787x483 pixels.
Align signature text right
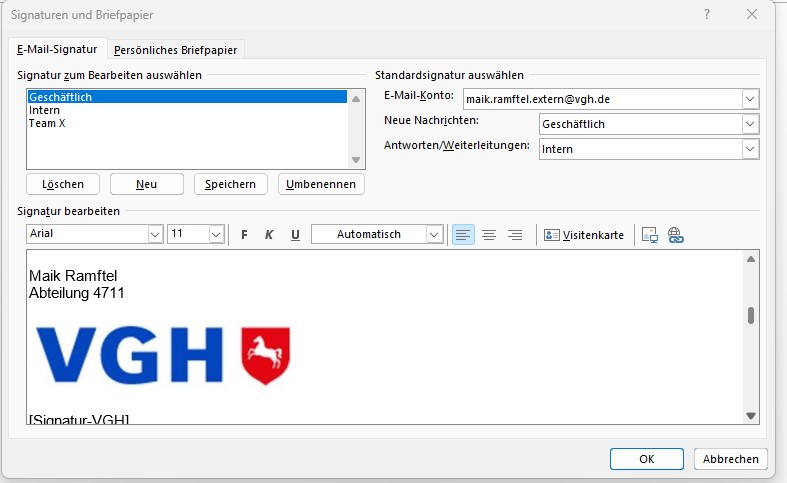[515, 234]
